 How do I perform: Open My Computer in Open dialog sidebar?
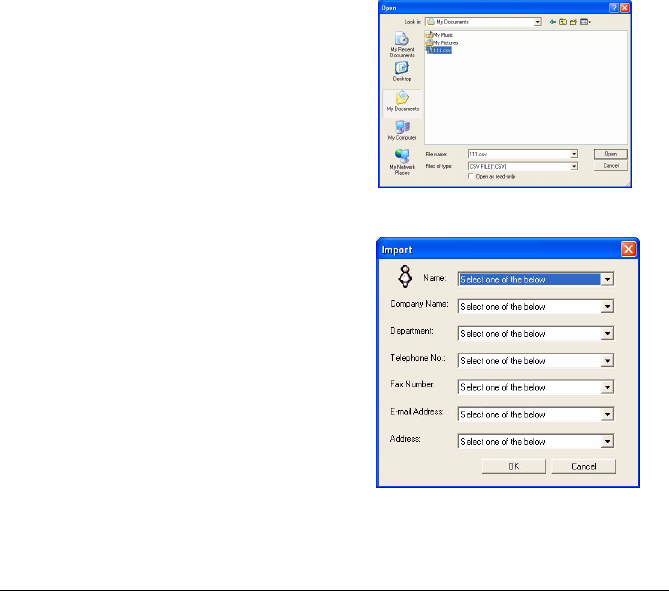click(x=402, y=130)
